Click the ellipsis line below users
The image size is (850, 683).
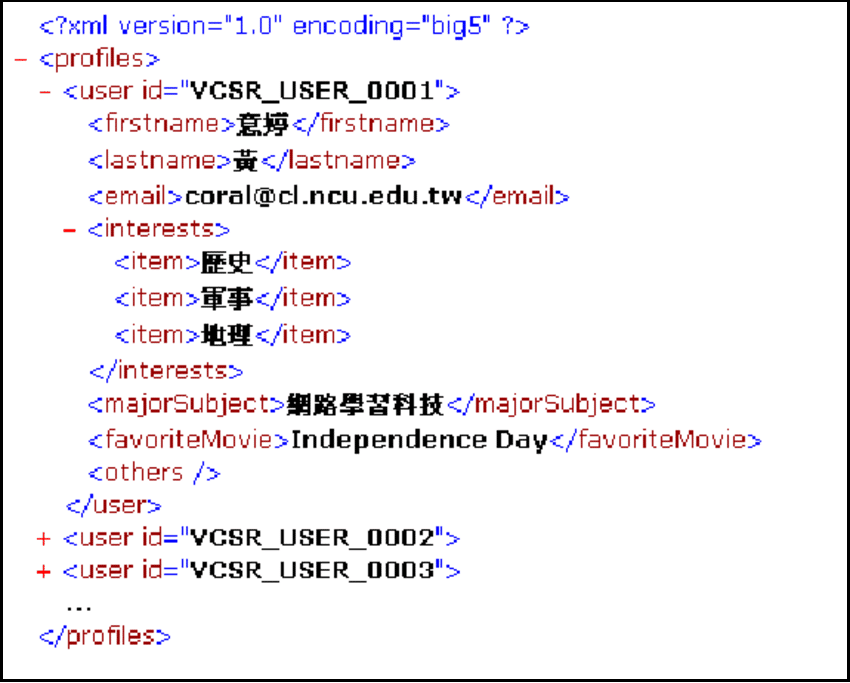(79, 608)
